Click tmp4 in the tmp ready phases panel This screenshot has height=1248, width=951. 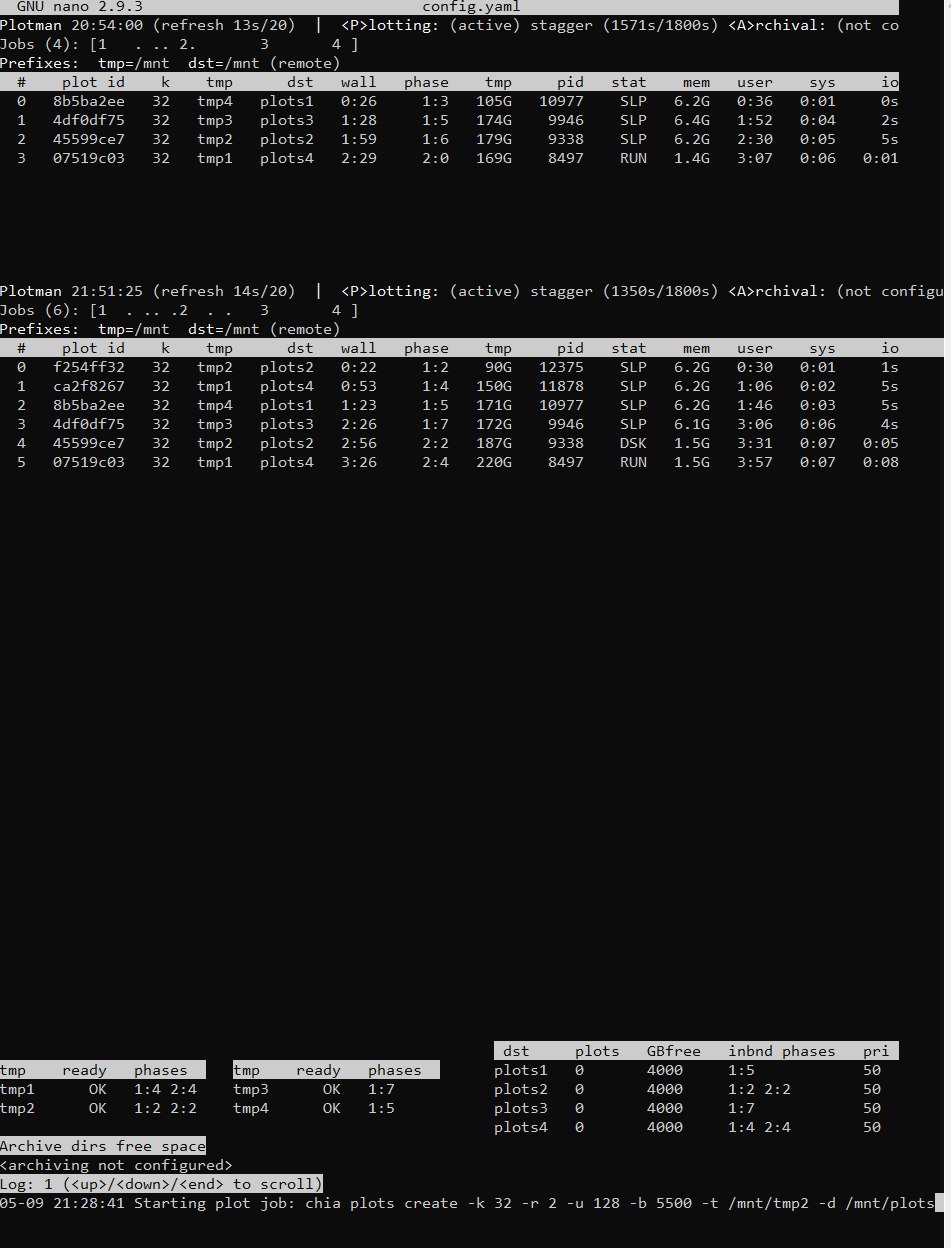pos(251,1108)
